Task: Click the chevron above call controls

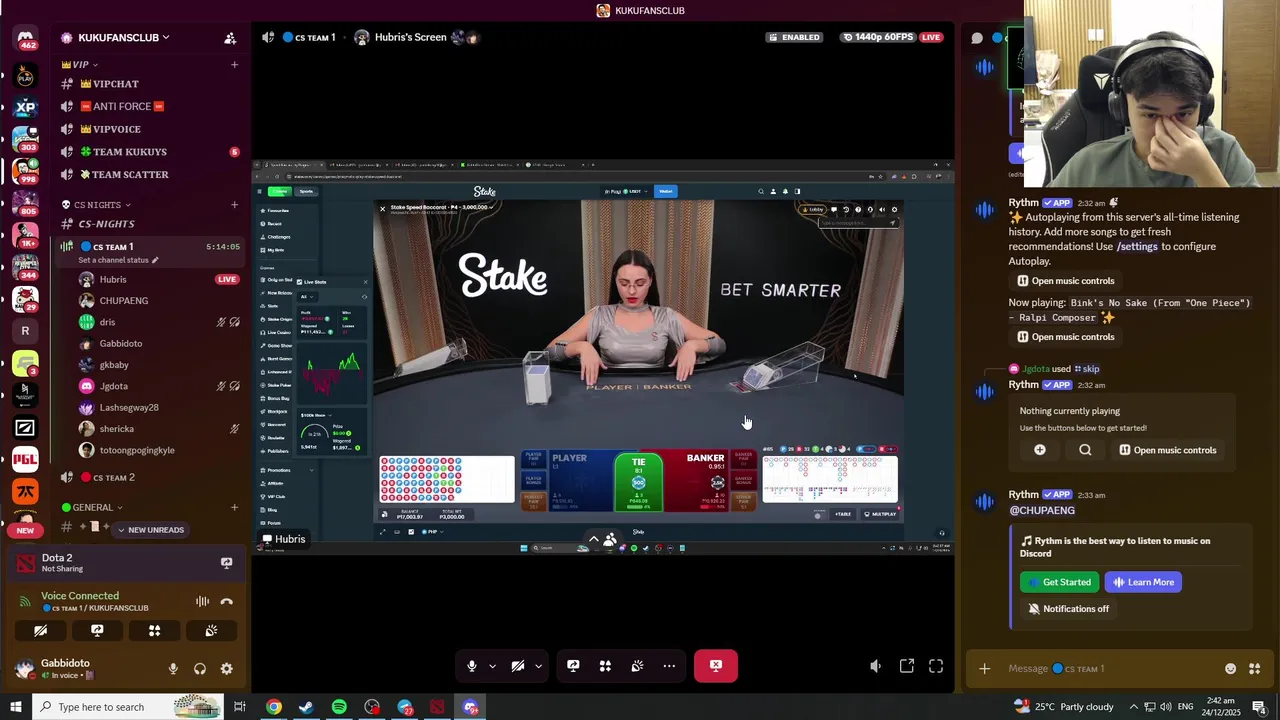Action: click(593, 539)
